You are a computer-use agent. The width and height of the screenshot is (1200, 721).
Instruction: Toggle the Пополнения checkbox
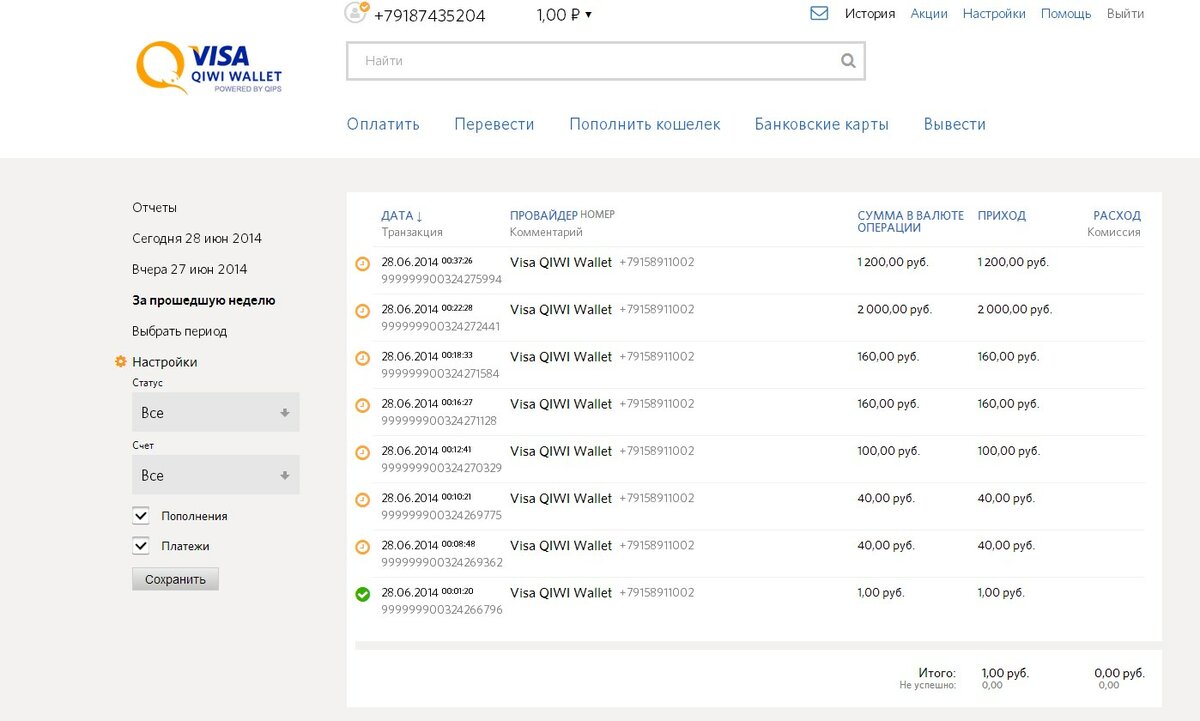(141, 516)
